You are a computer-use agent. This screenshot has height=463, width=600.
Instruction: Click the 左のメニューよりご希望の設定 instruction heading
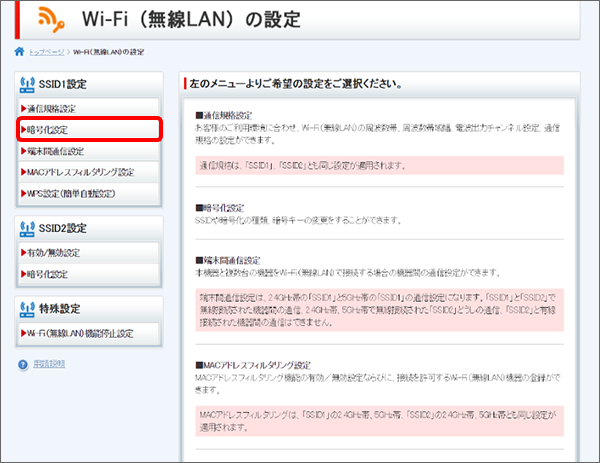pos(296,83)
